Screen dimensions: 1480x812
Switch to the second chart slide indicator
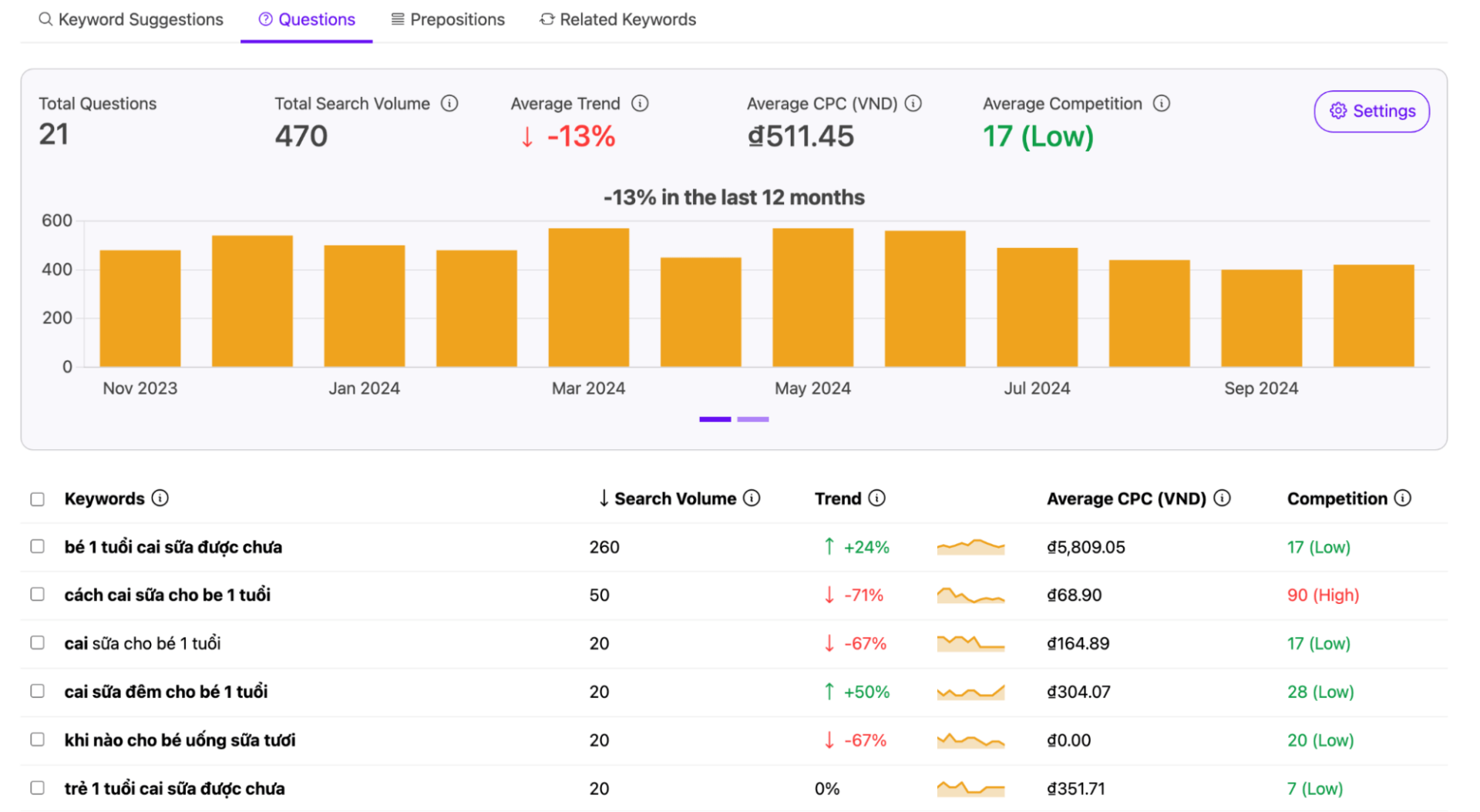tap(753, 419)
